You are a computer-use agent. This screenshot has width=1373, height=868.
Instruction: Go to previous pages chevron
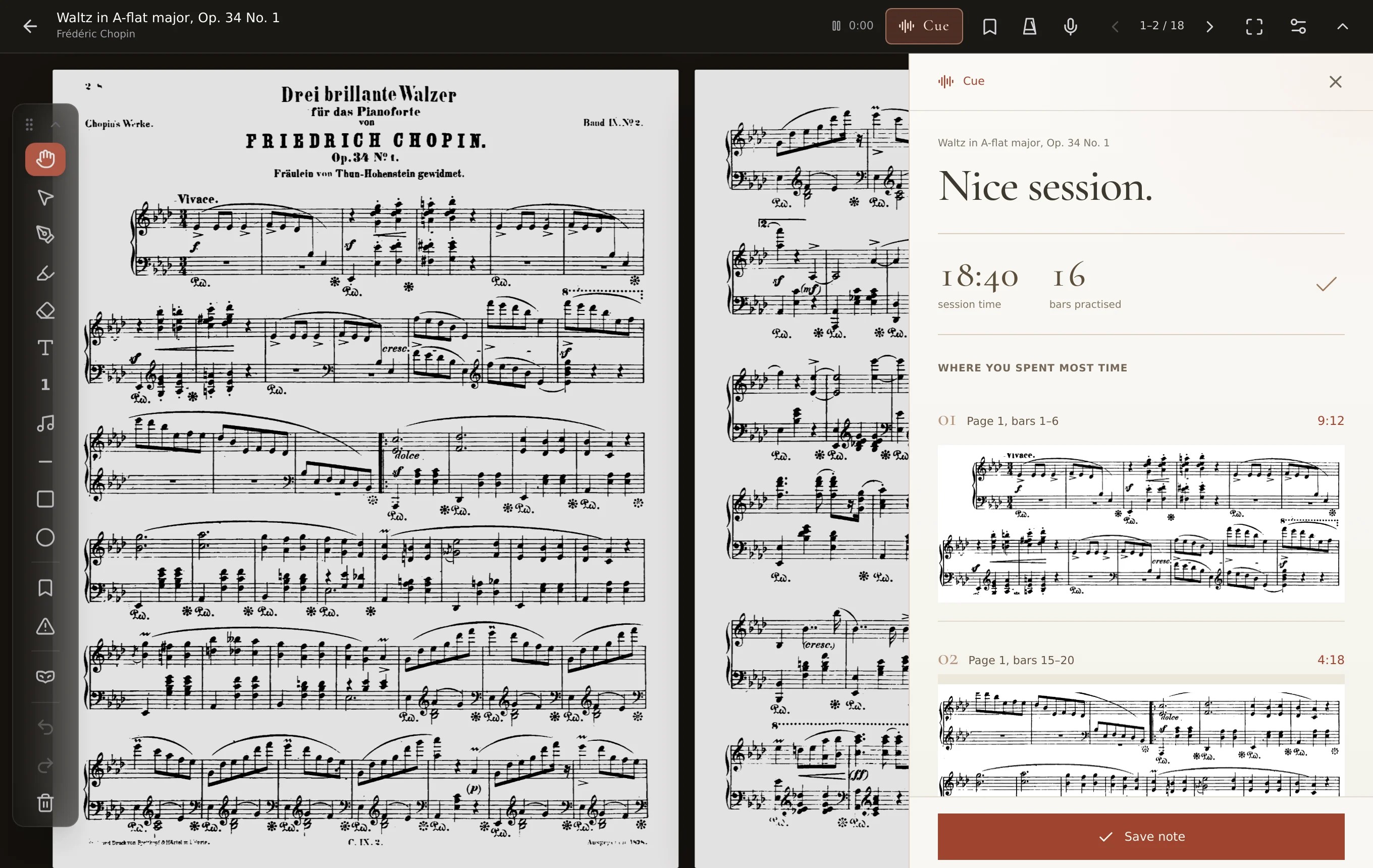pyautogui.click(x=1115, y=26)
